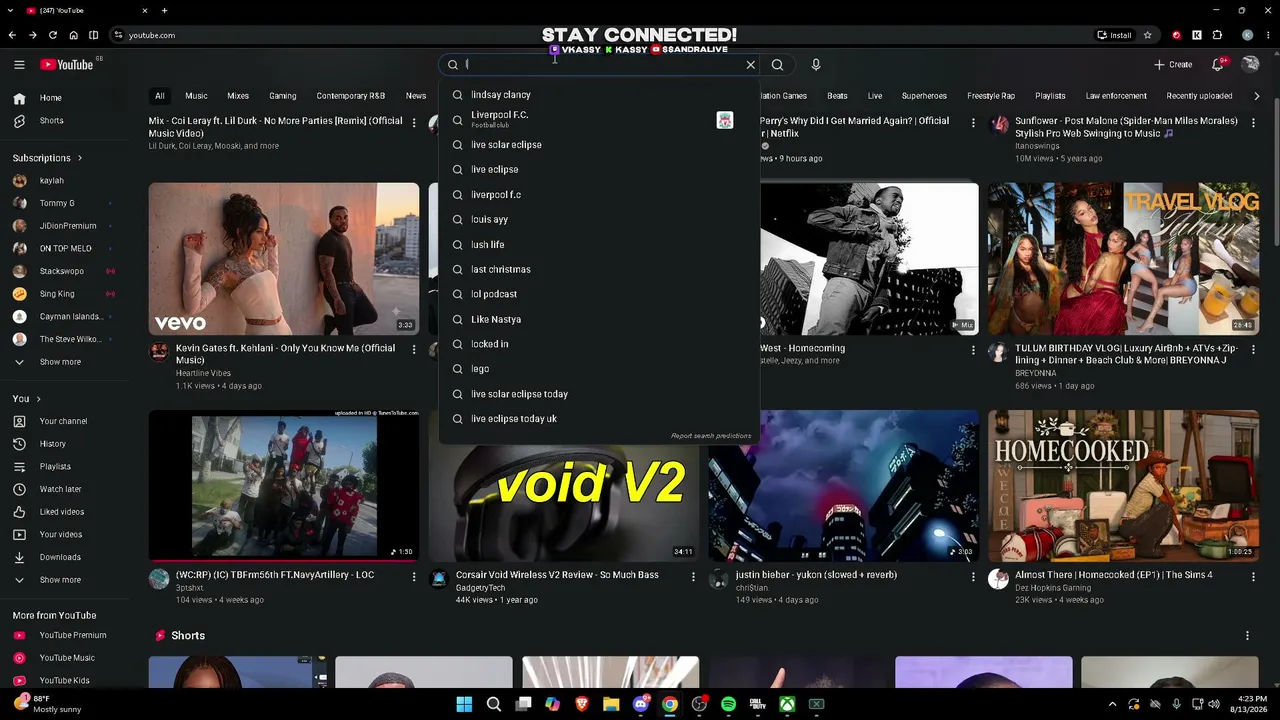The image size is (1280, 720).
Task: Choose the 'lego' suggestion
Action: point(599,369)
